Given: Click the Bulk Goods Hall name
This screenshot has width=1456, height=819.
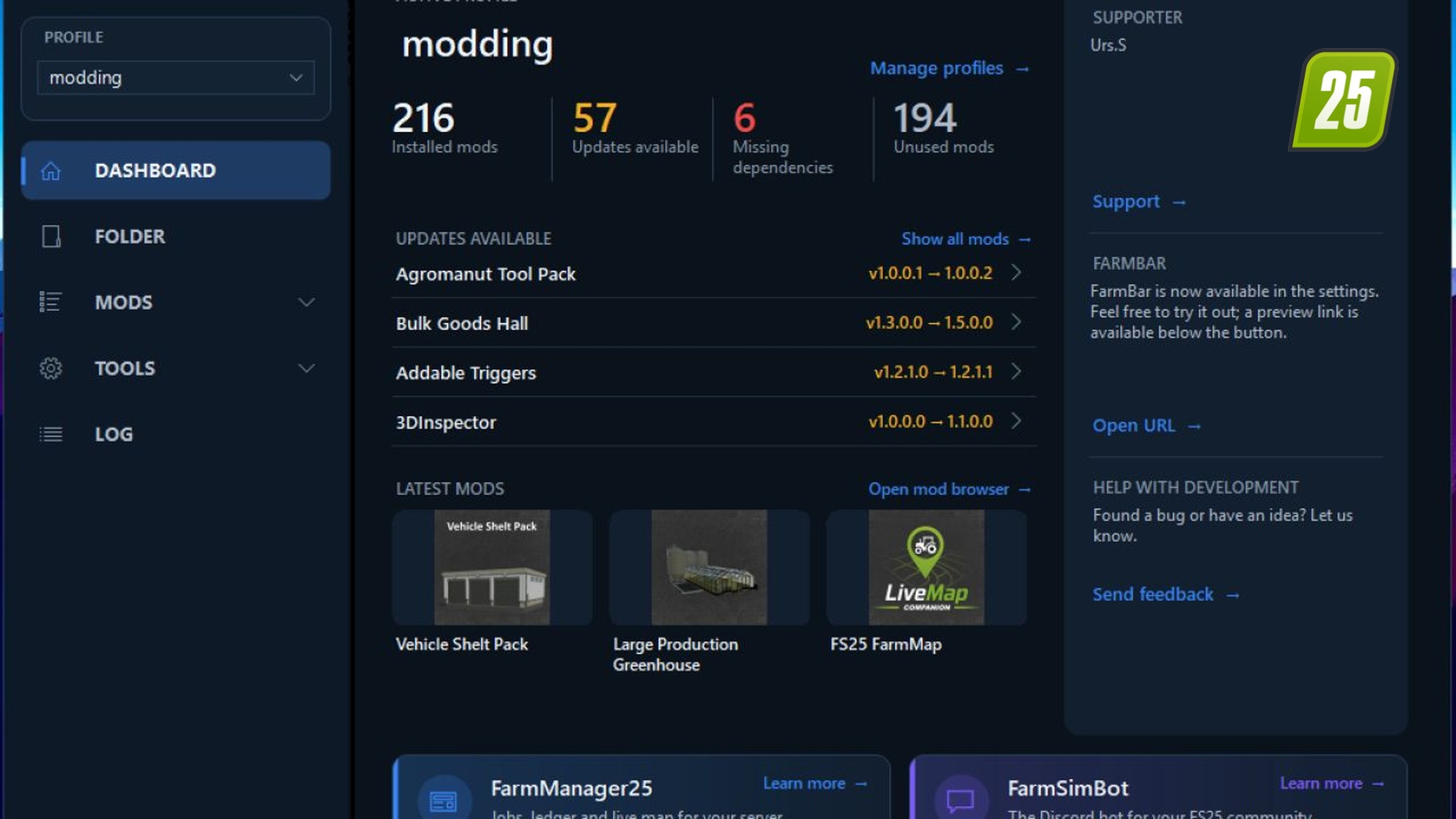Looking at the screenshot, I should pos(462,323).
